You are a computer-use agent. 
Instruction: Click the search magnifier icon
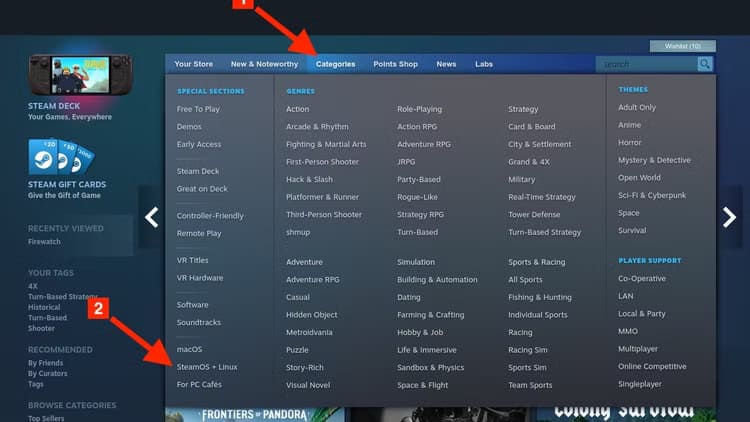point(705,64)
